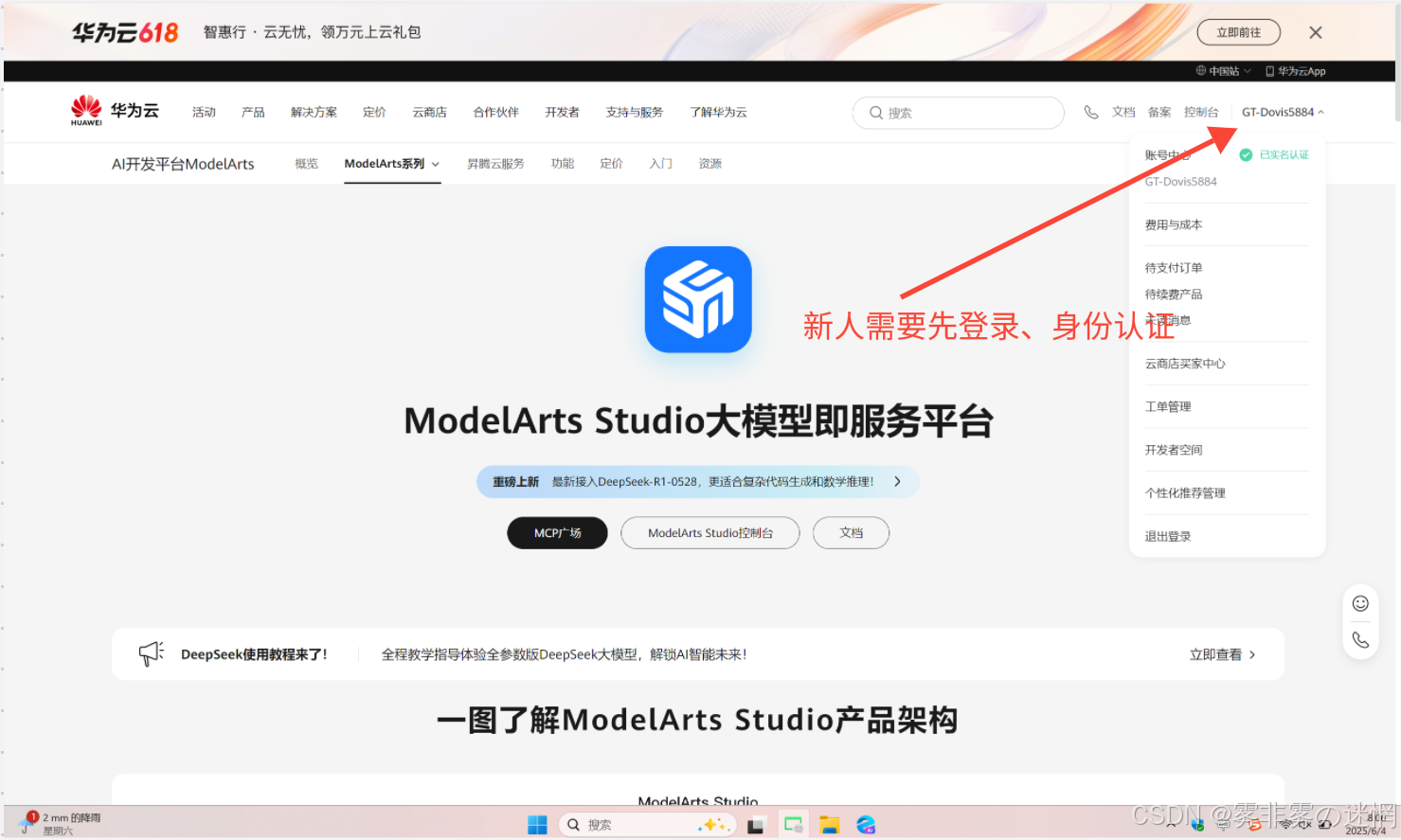Open File Explorer from taskbar
The width and height of the screenshot is (1401, 840).
click(830, 825)
